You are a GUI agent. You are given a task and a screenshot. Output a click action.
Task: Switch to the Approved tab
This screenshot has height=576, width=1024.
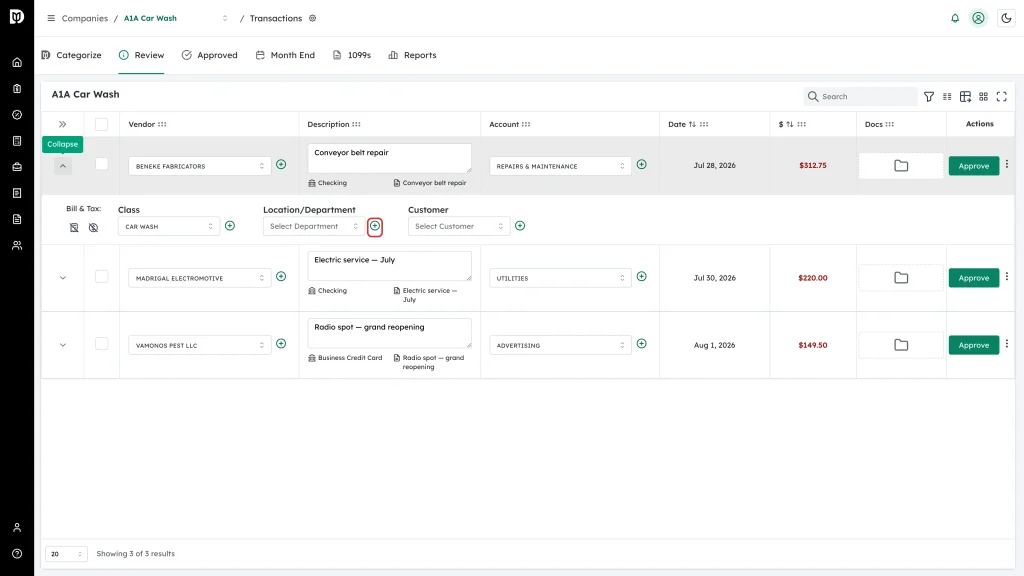pos(210,55)
